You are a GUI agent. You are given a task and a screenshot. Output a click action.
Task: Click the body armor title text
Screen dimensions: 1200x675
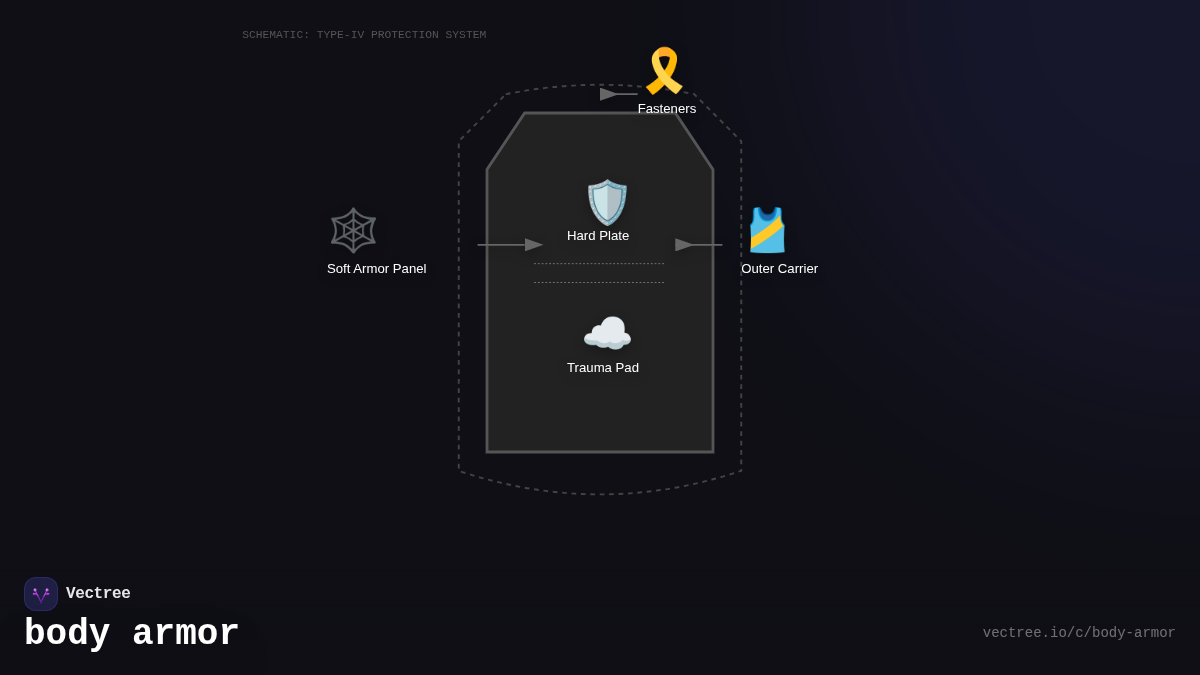click(x=132, y=634)
